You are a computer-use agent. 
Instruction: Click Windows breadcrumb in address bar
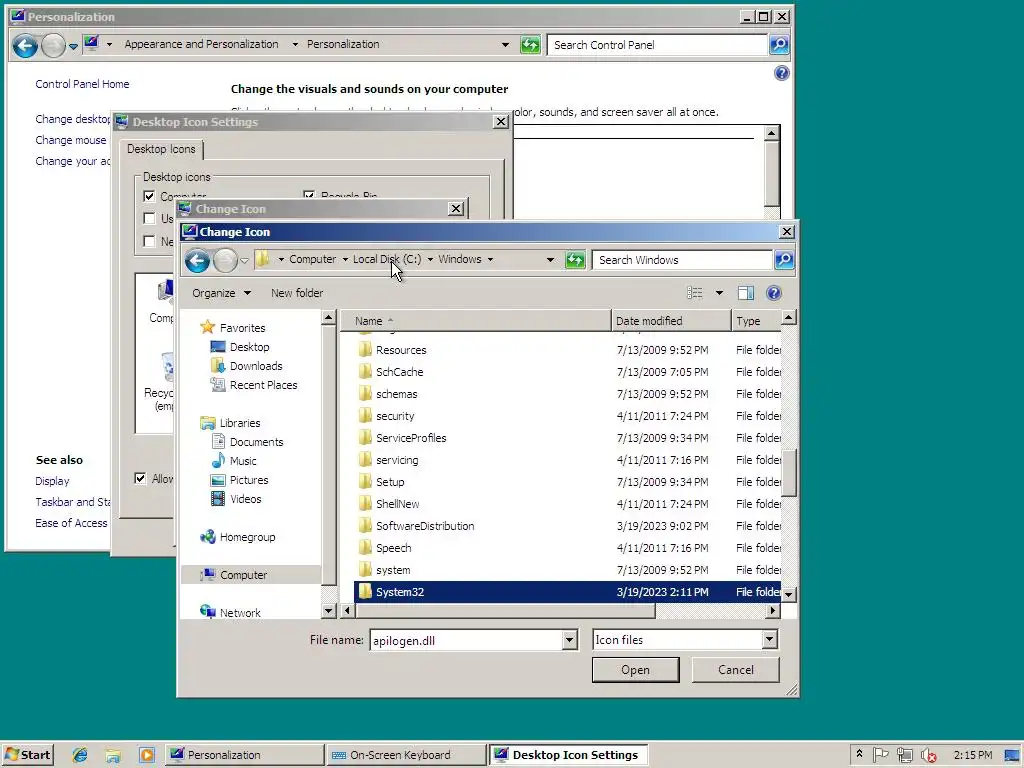(460, 259)
